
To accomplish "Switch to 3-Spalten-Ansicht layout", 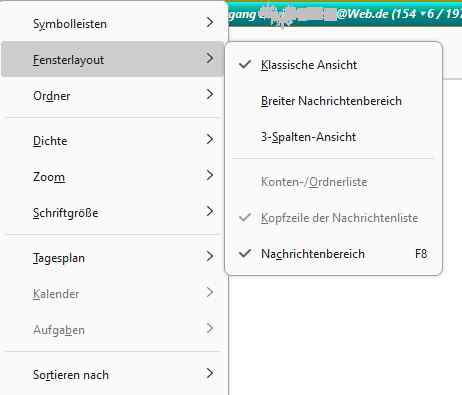I will coord(334,137).
